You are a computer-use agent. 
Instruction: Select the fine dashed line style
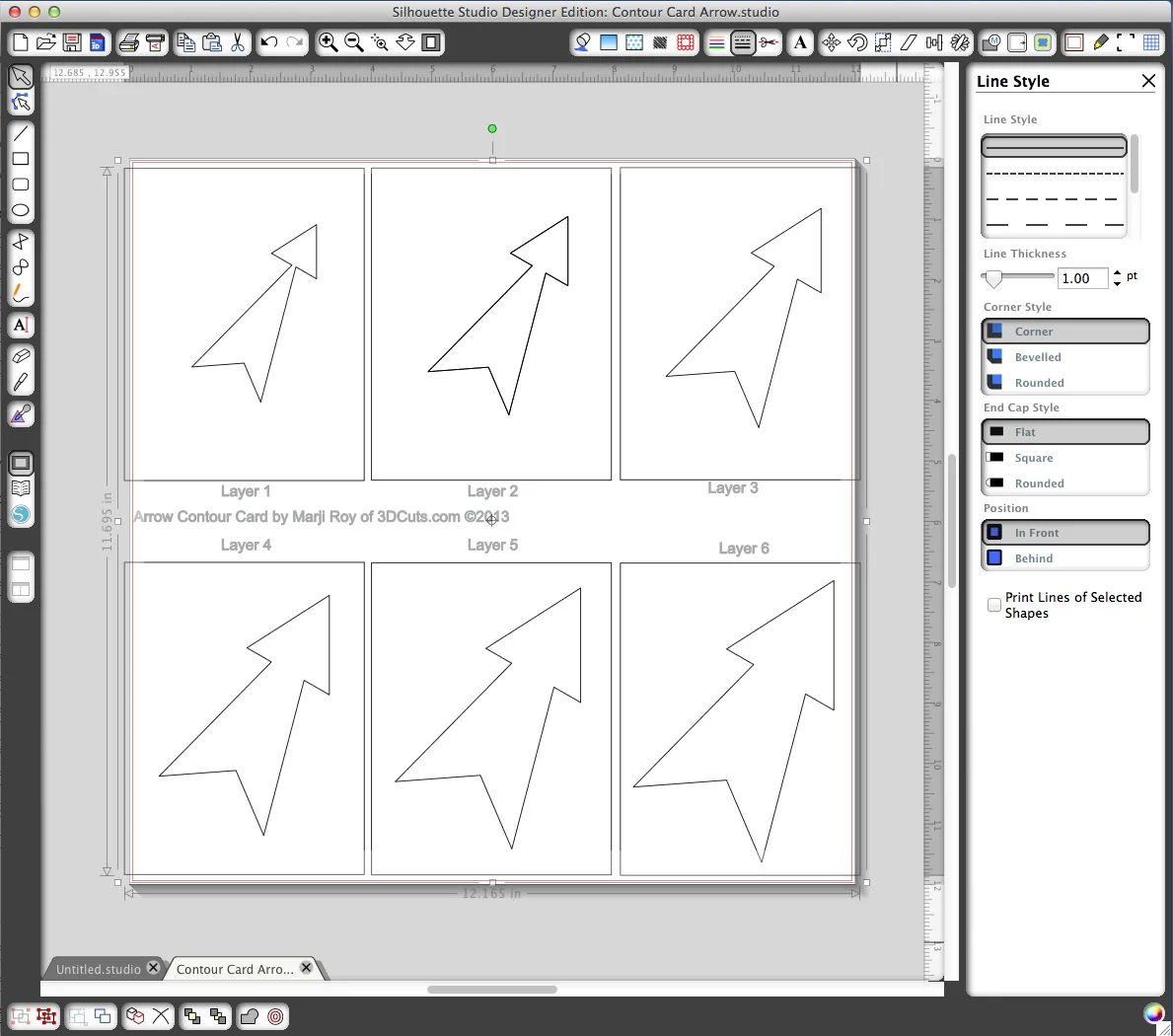(x=1054, y=174)
